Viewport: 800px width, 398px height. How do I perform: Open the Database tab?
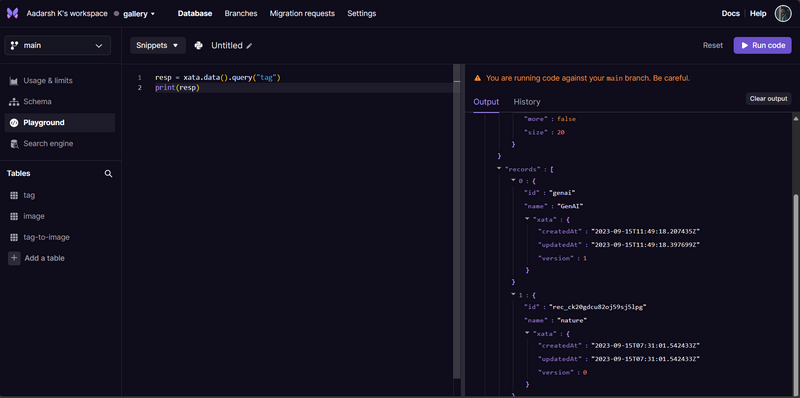click(195, 14)
